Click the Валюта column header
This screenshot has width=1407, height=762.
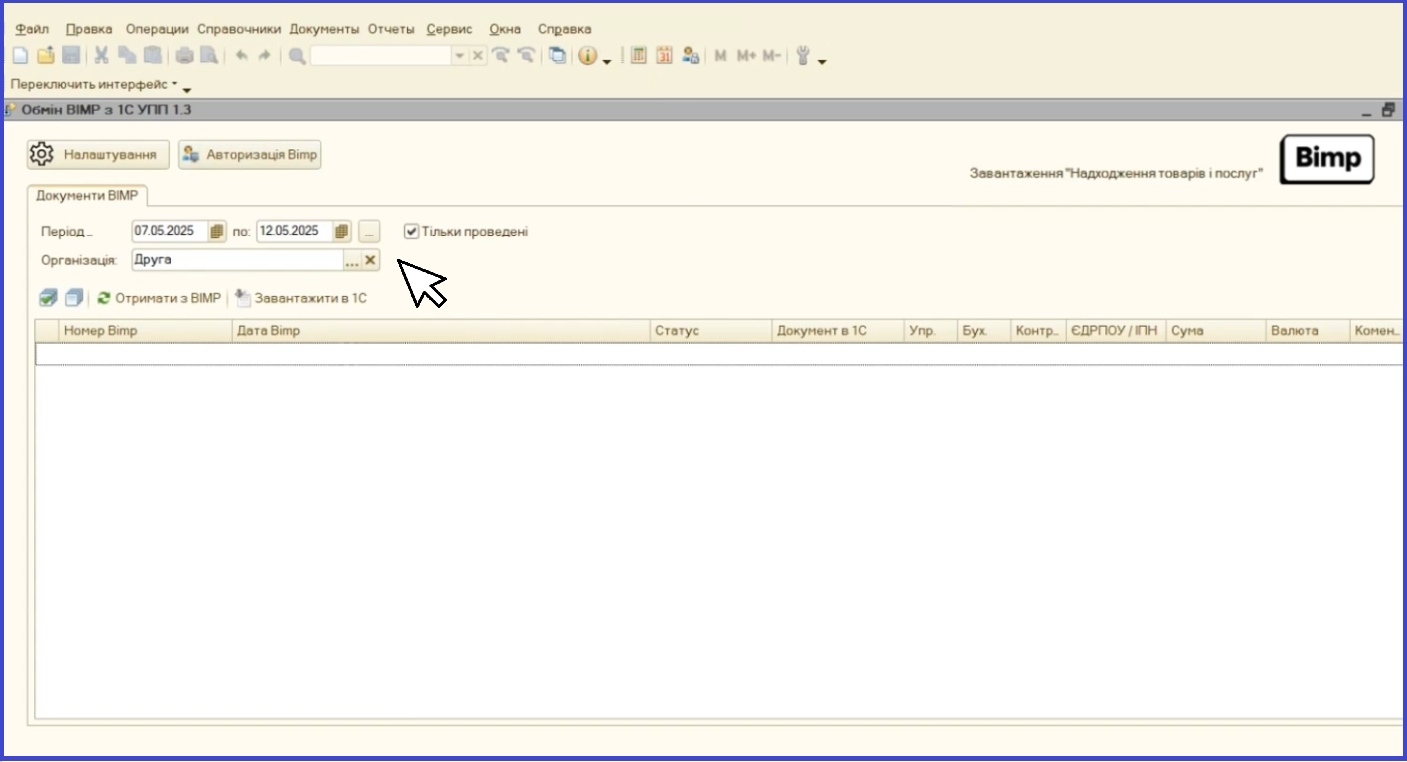pos(1307,331)
